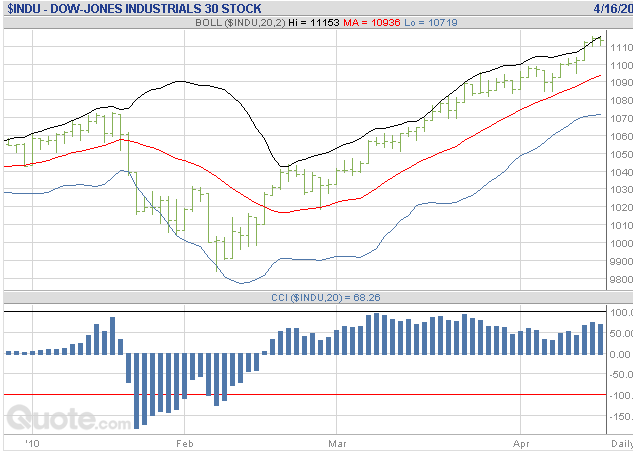Image resolution: width=633 pixels, height=451 pixels.
Task: Click the $INDU Dow-Jones Industrials chart title
Action: [134, 8]
